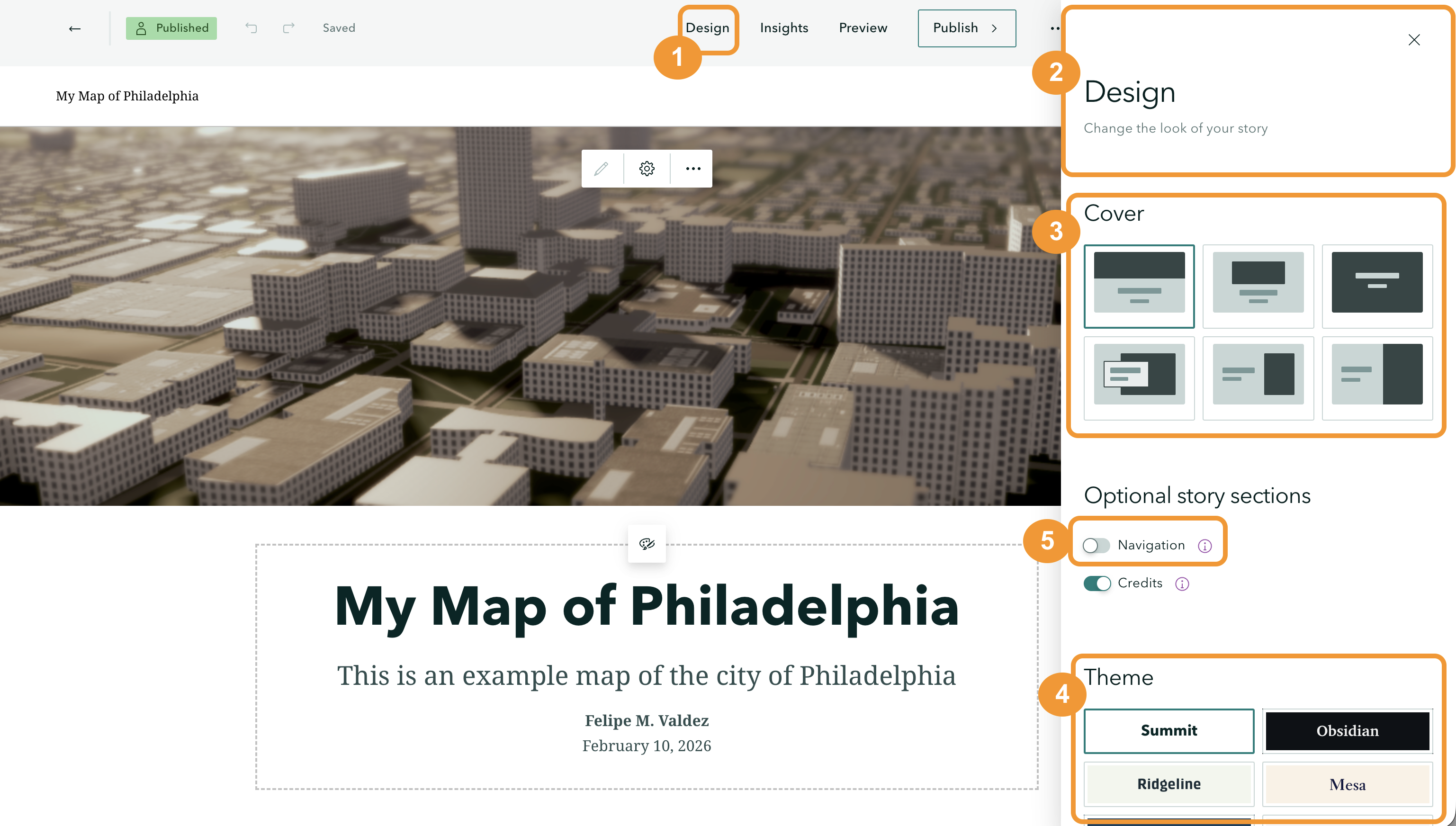The width and height of the screenshot is (1456, 826).
Task: Enable the Navigation toggle
Action: [x=1096, y=546]
